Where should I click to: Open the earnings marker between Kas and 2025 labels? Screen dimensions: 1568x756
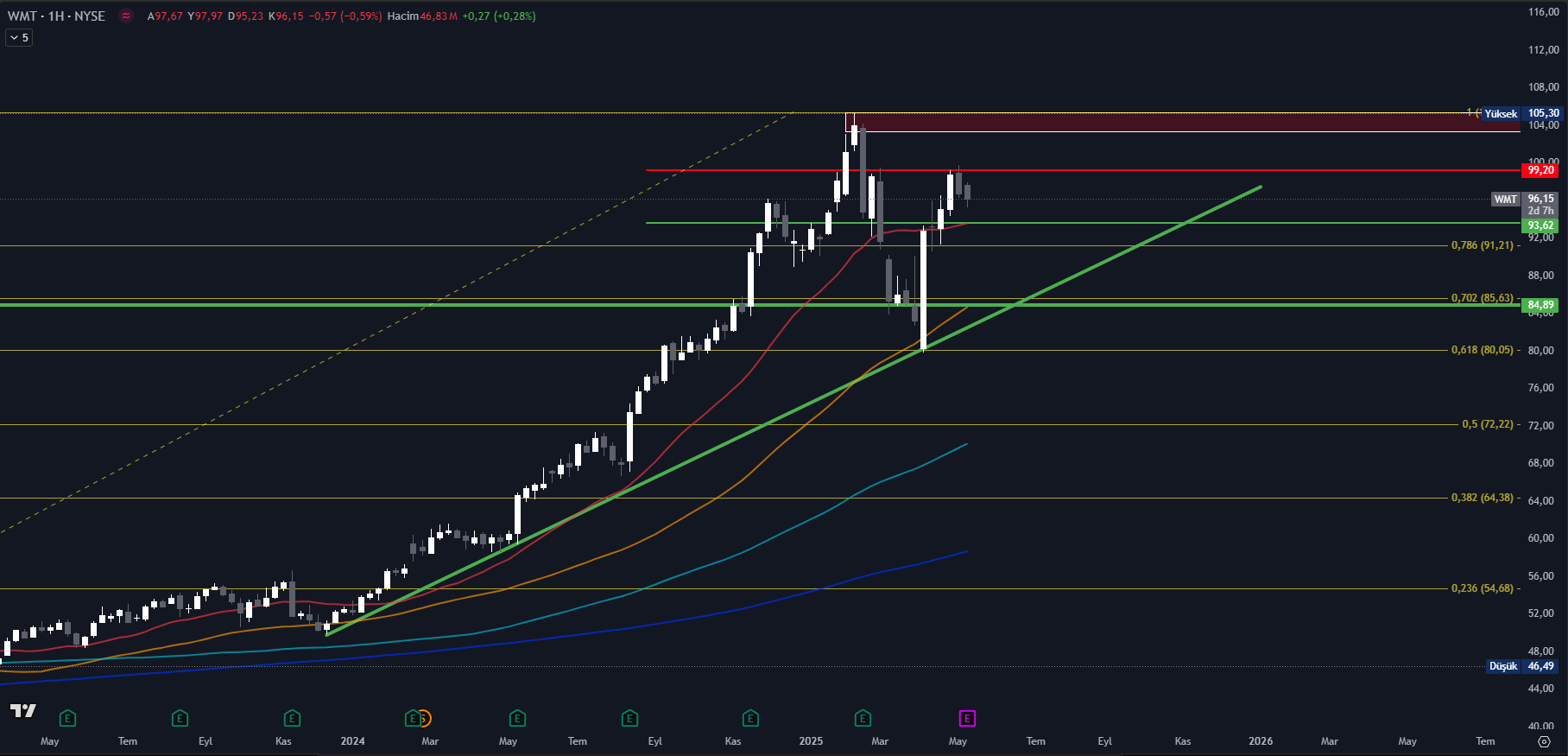750,718
